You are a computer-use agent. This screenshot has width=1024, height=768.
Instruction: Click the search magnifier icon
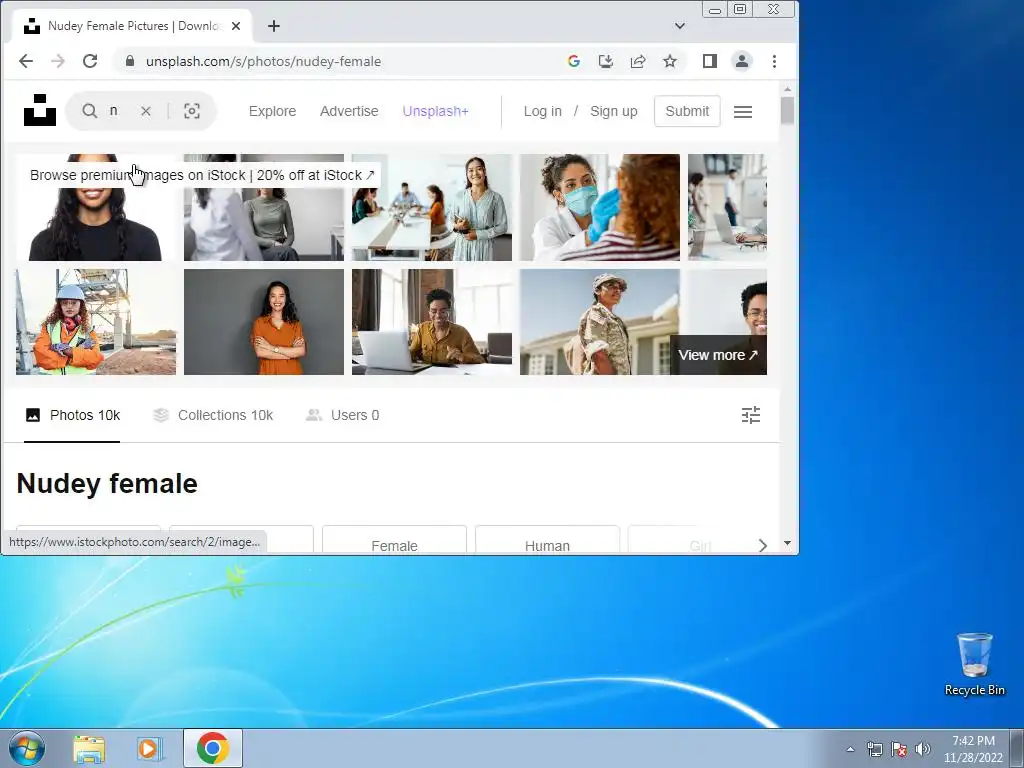[89, 111]
